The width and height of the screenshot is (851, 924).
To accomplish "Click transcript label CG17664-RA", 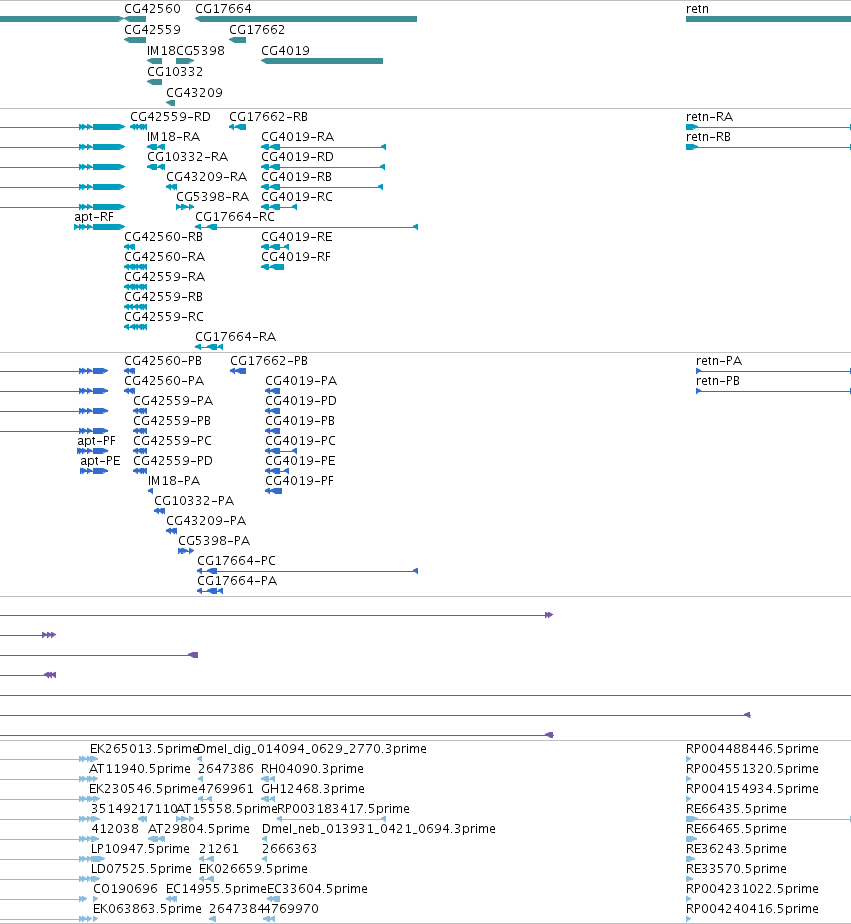I will 236,337.
